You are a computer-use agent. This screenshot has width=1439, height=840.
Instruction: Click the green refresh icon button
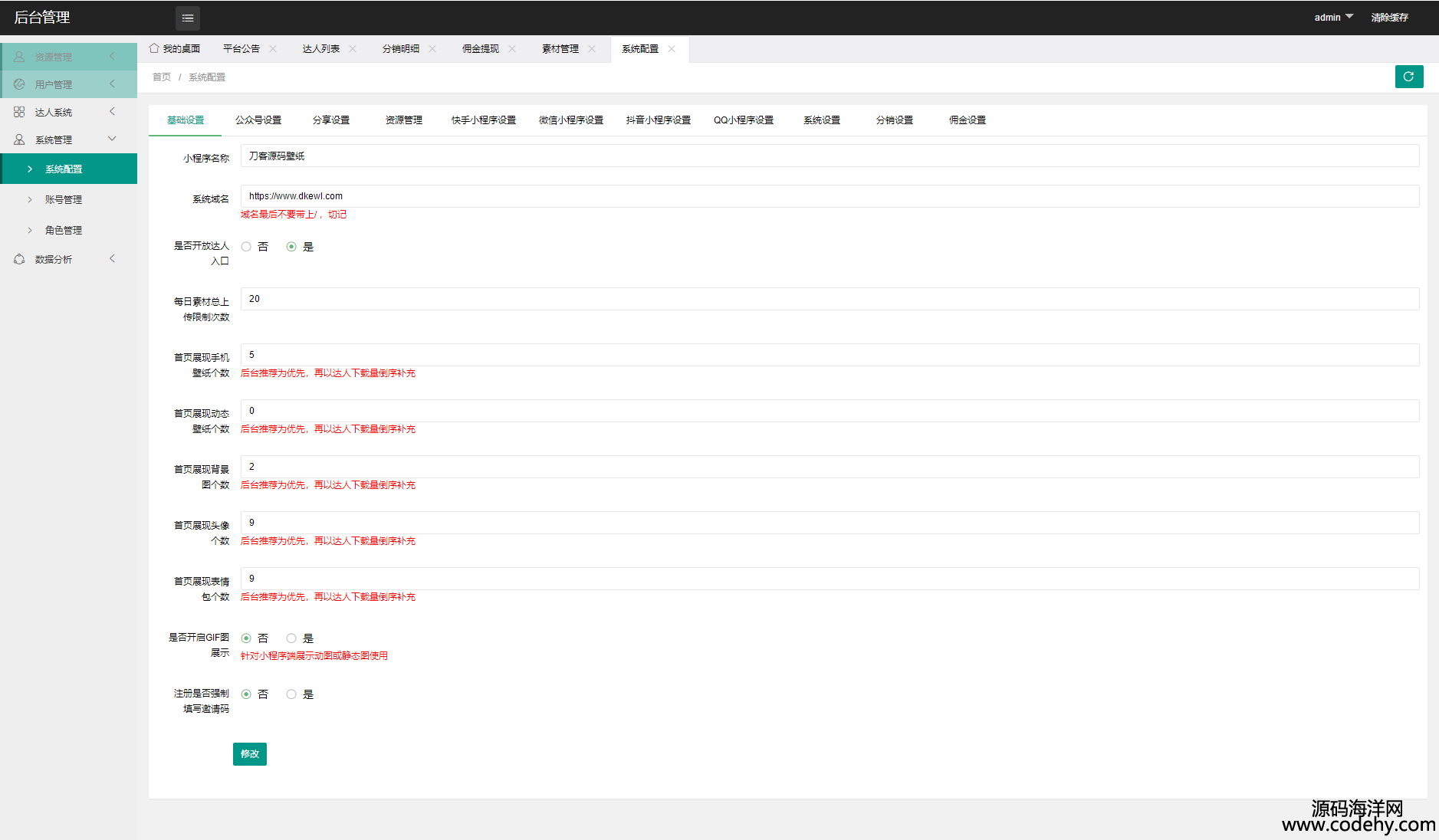click(1409, 77)
